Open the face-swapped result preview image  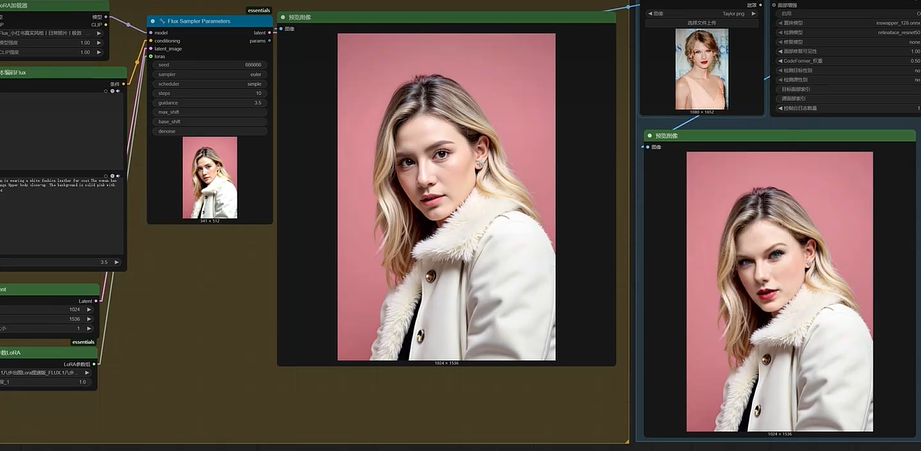point(779,292)
